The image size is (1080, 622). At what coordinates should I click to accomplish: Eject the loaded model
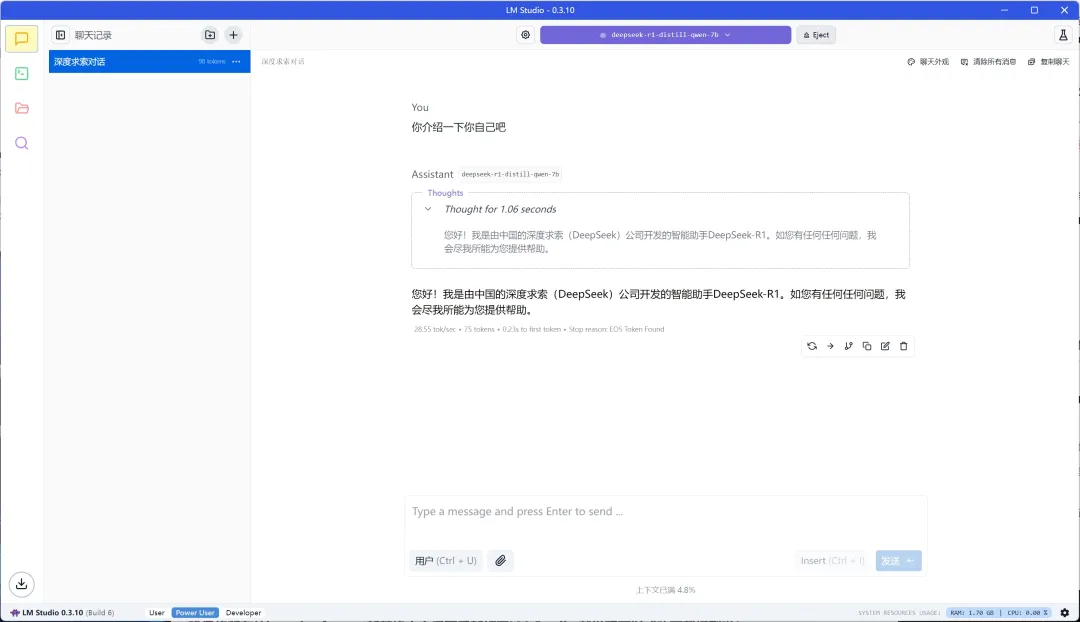(816, 35)
